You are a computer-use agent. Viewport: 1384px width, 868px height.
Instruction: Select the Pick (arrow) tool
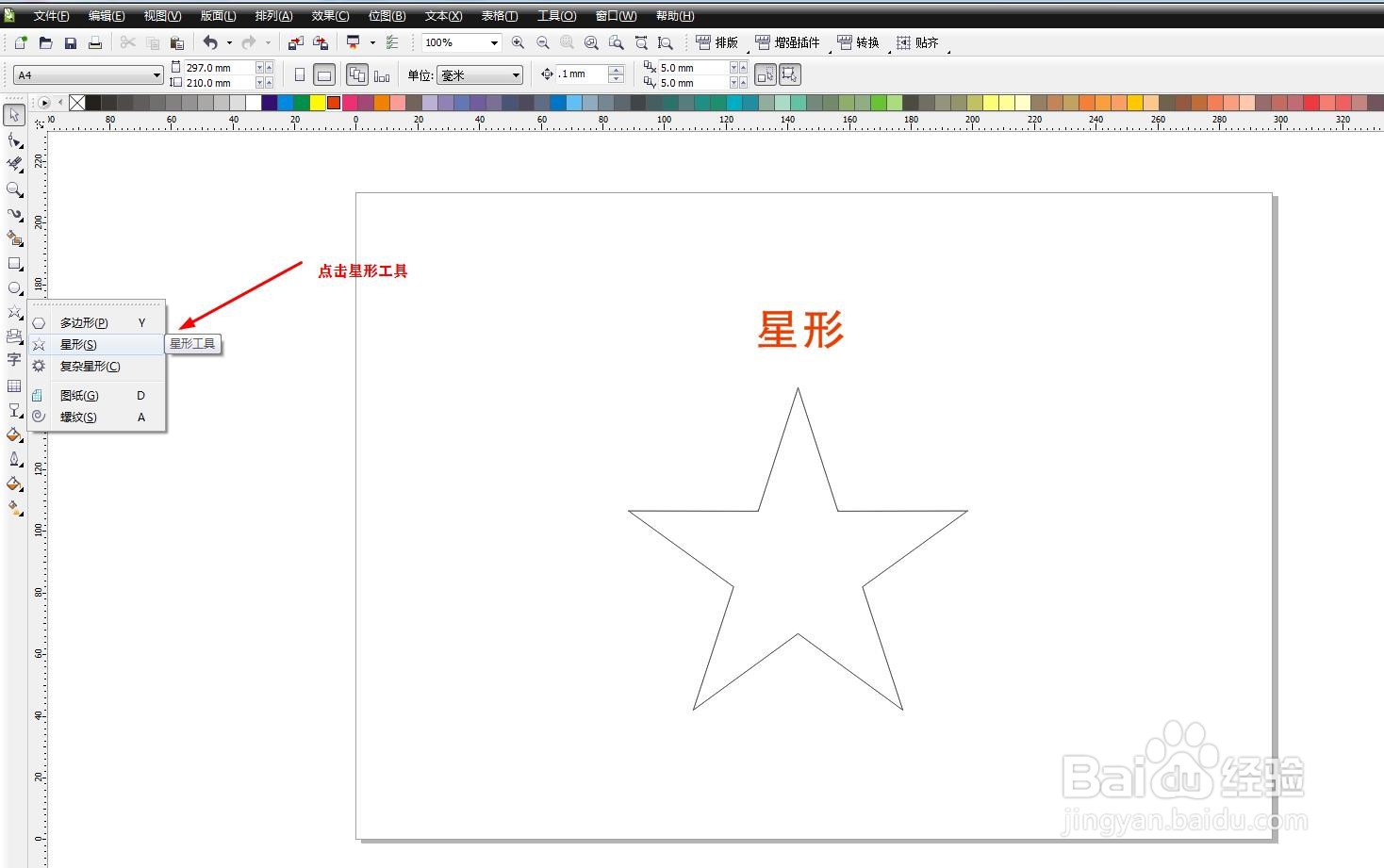14,115
